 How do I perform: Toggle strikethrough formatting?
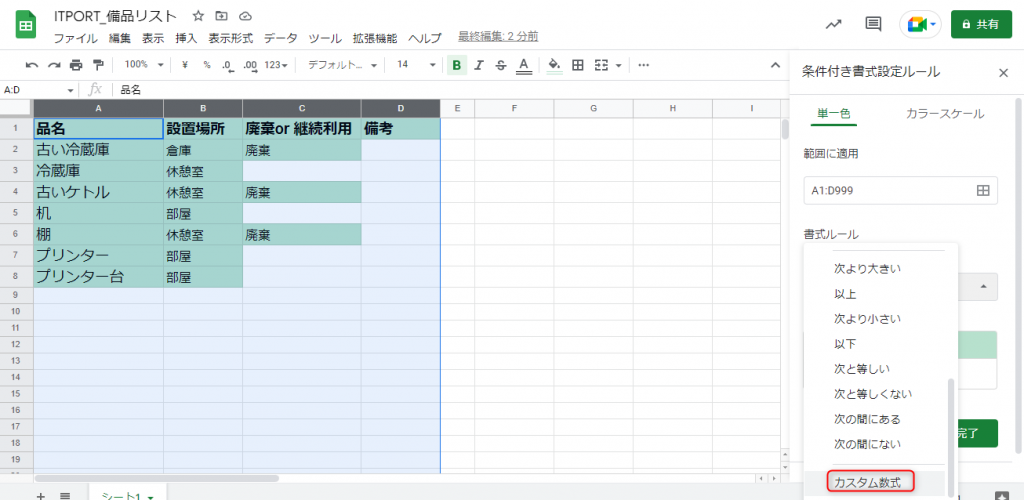[501, 65]
